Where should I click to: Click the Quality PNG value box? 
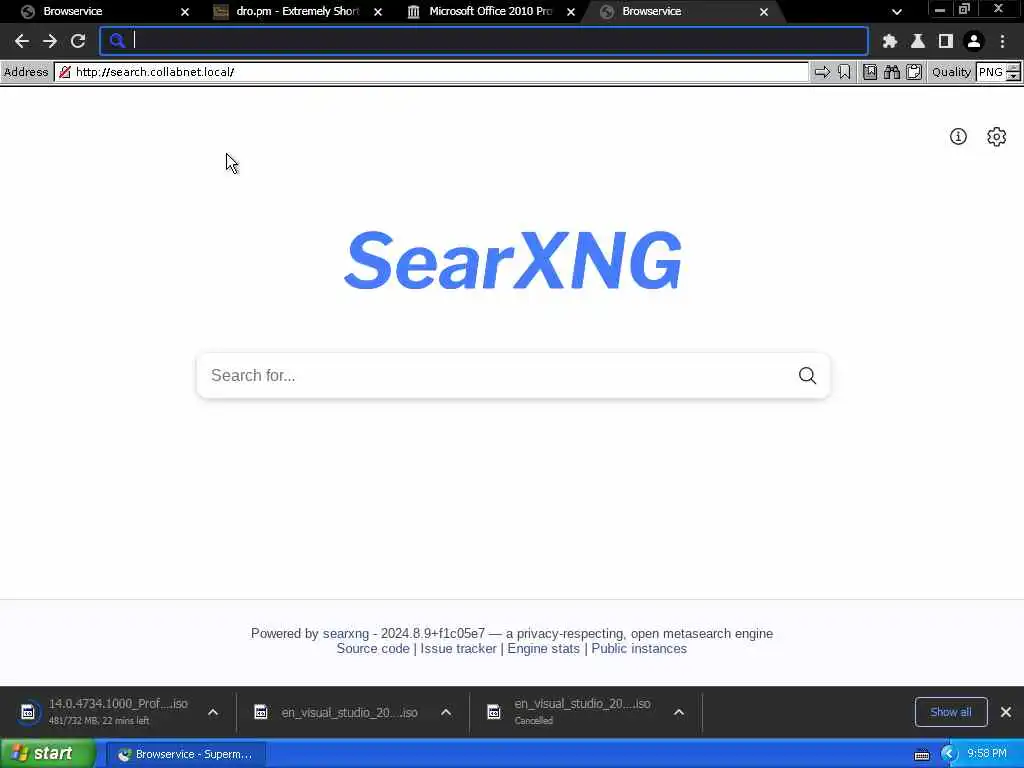click(x=991, y=72)
